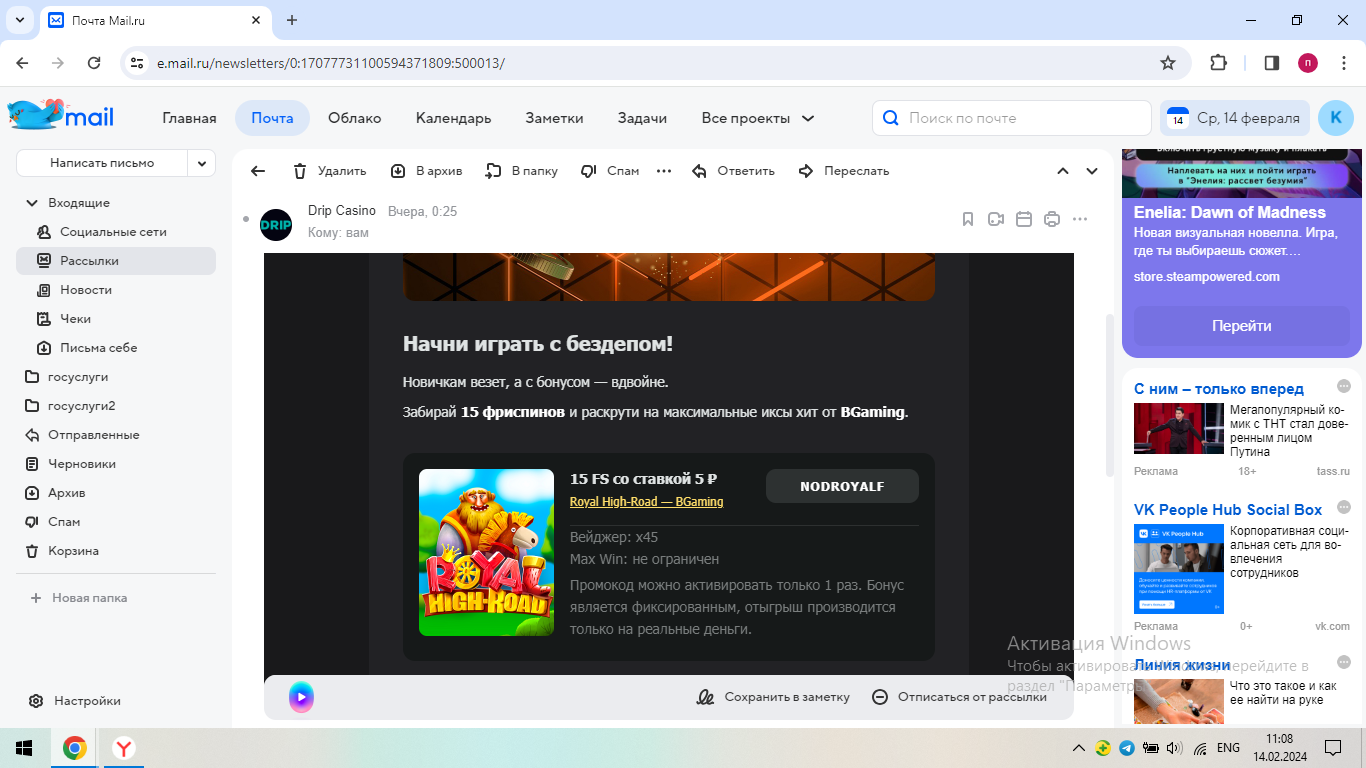Screen dimensions: 1366x768
Task: Toggle the unread dot beside Drip Casino
Action: [246, 219]
